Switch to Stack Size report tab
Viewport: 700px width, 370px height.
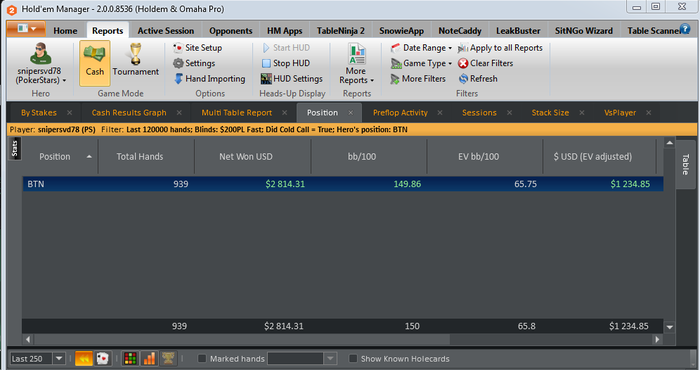tap(550, 113)
